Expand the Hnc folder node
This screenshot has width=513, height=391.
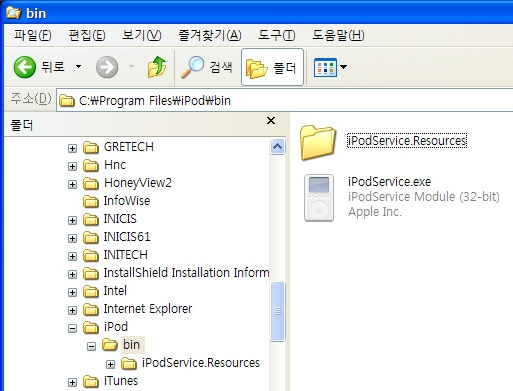point(72,166)
